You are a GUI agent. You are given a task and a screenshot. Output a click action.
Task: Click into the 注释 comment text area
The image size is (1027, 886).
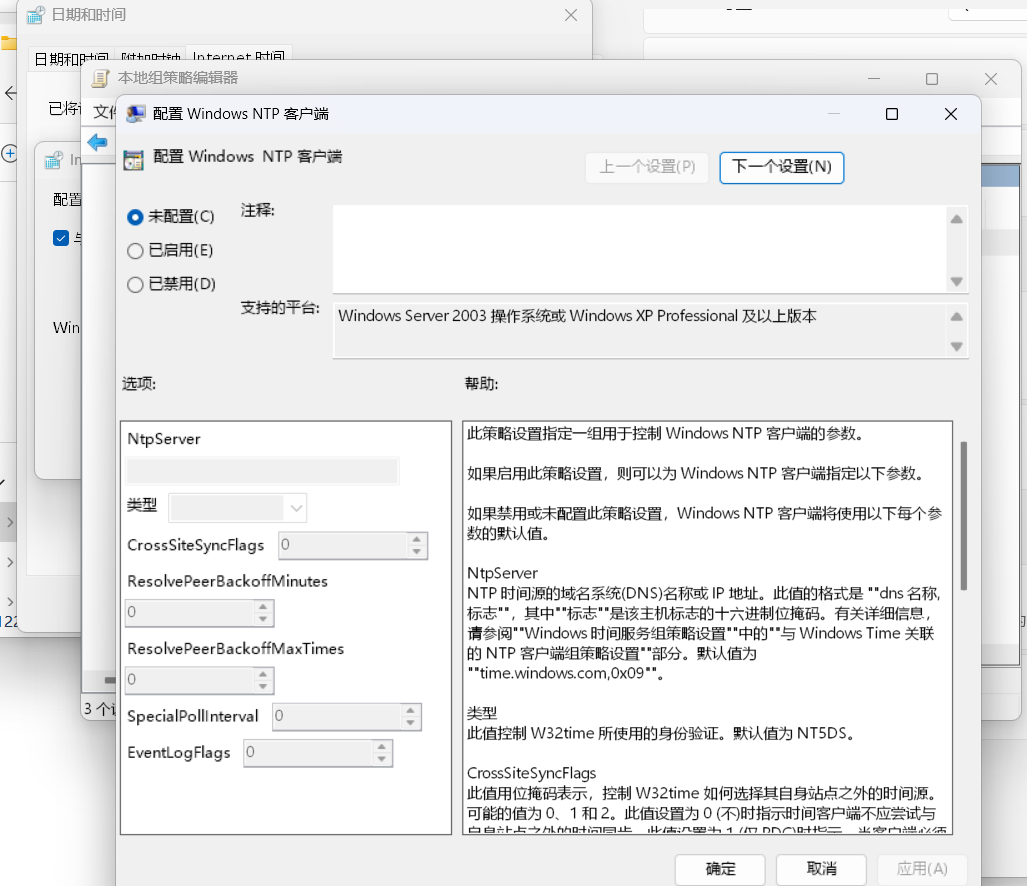pyautogui.click(x=639, y=249)
